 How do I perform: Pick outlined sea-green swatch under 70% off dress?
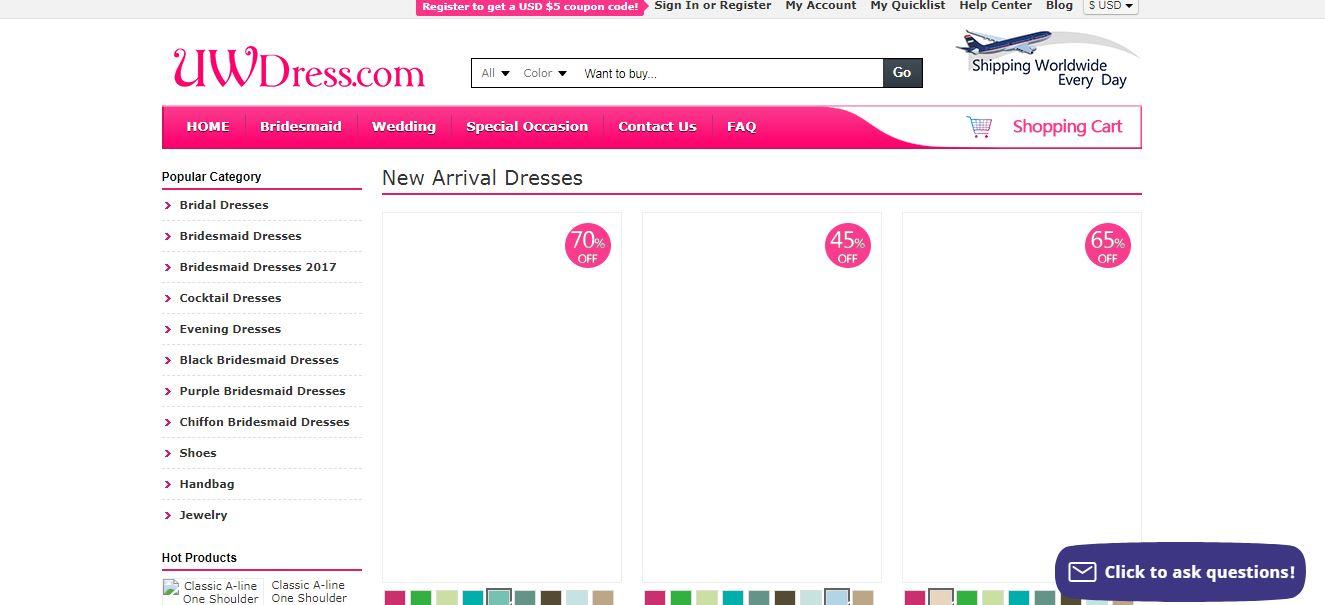(499, 597)
